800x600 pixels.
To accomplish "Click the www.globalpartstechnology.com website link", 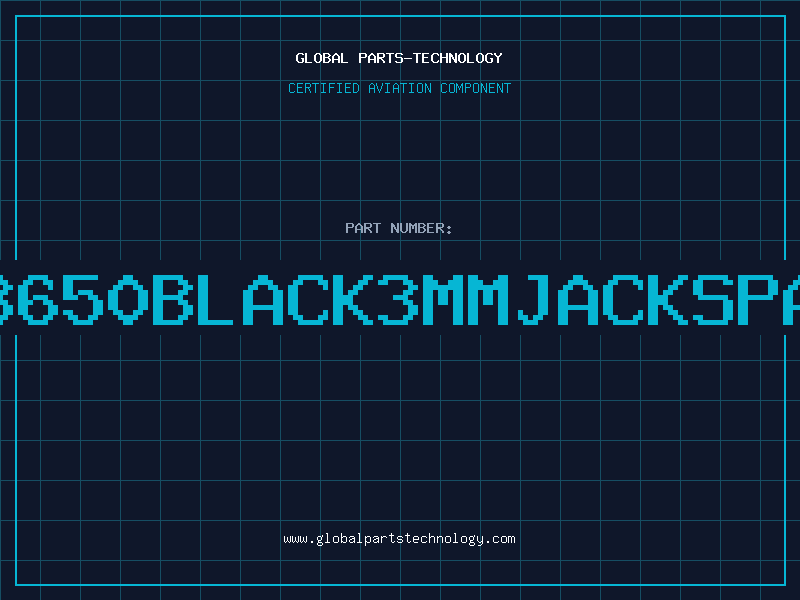I will 399,539.
